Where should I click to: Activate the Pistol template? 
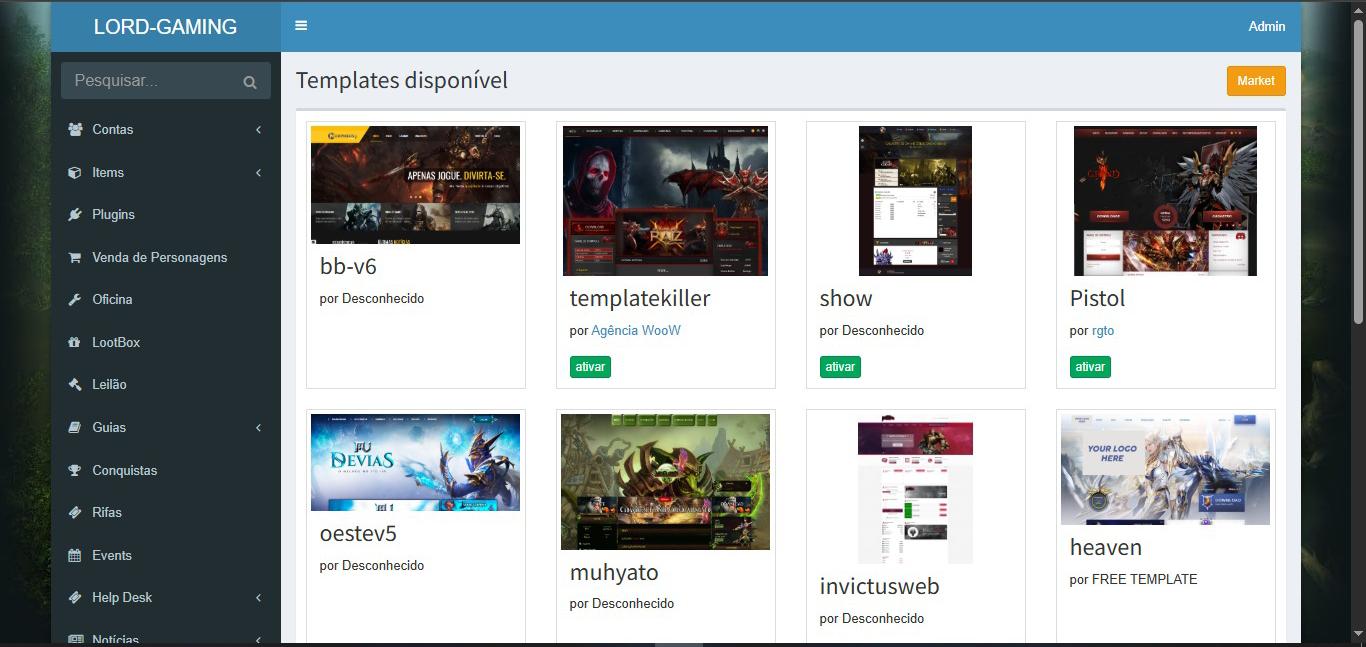click(1090, 367)
